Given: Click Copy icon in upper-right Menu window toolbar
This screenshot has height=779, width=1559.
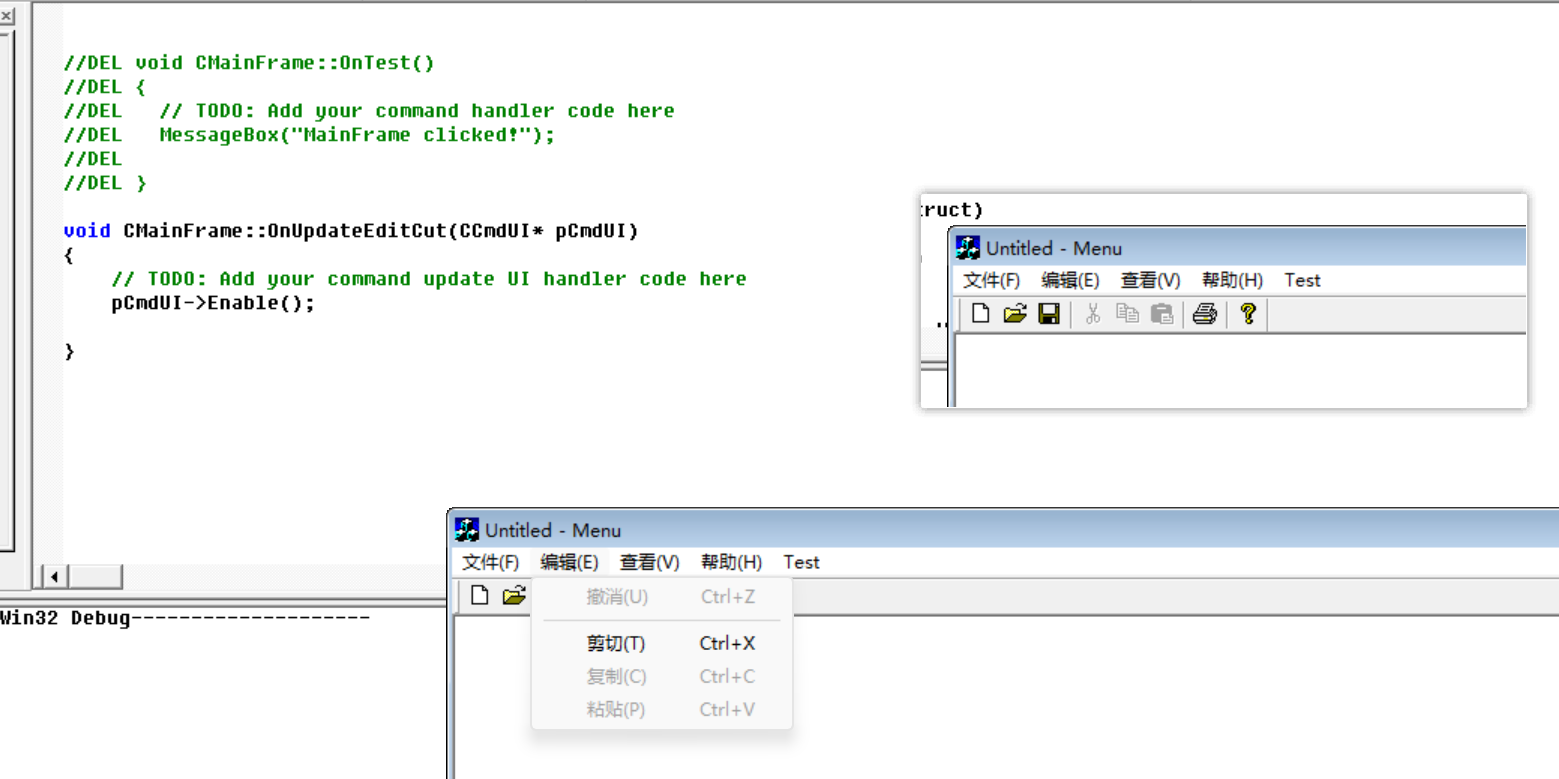Looking at the screenshot, I should click(1128, 314).
